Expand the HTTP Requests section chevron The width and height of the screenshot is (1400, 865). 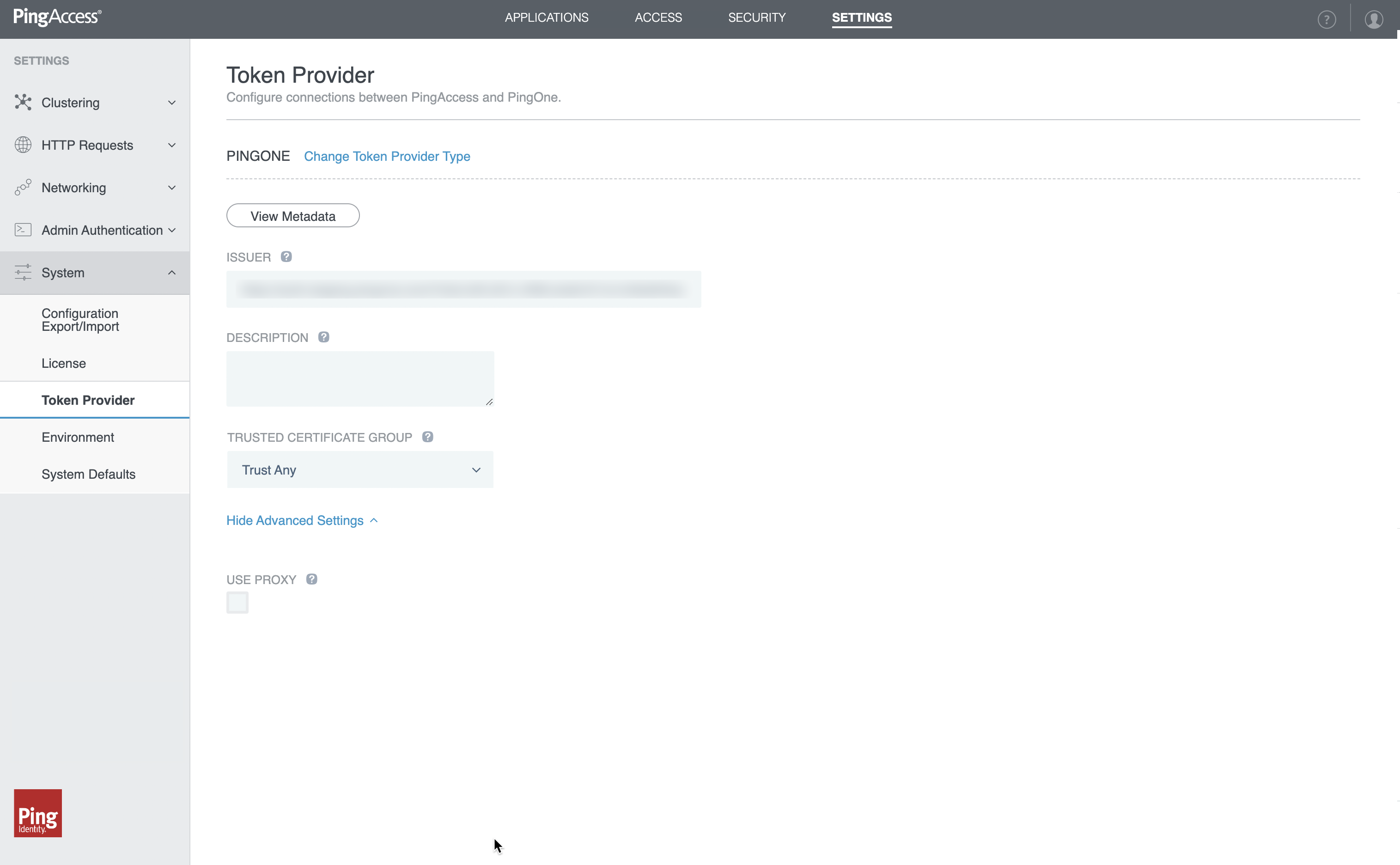pyautogui.click(x=171, y=145)
